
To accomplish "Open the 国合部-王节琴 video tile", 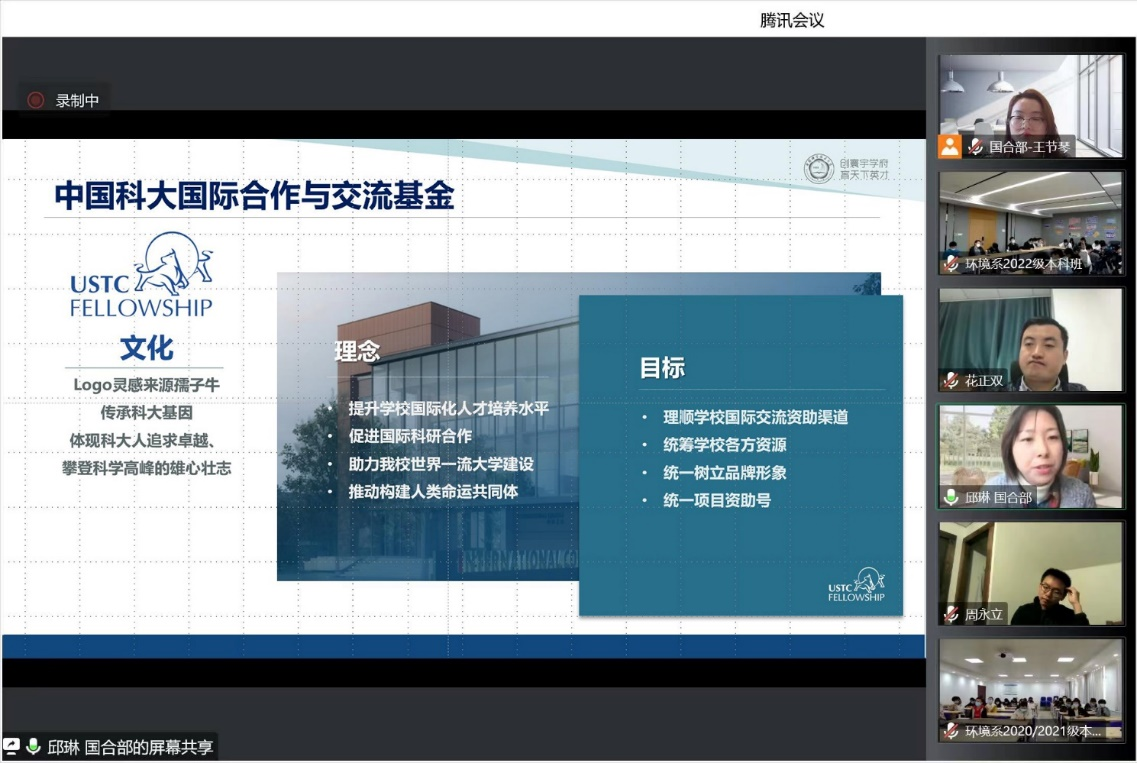I will tap(1030, 106).
